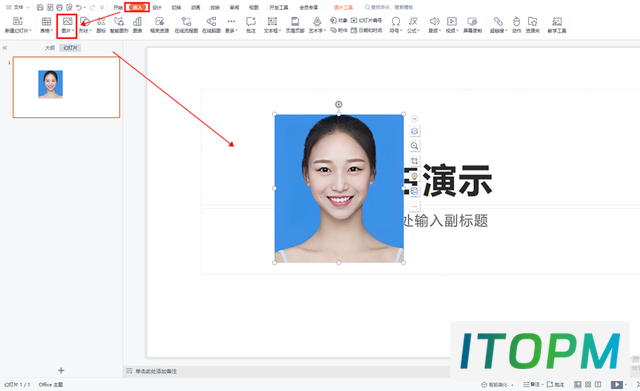Open the File (文件) menu
Image resolution: width=640 pixels, height=391 pixels.
point(18,7)
